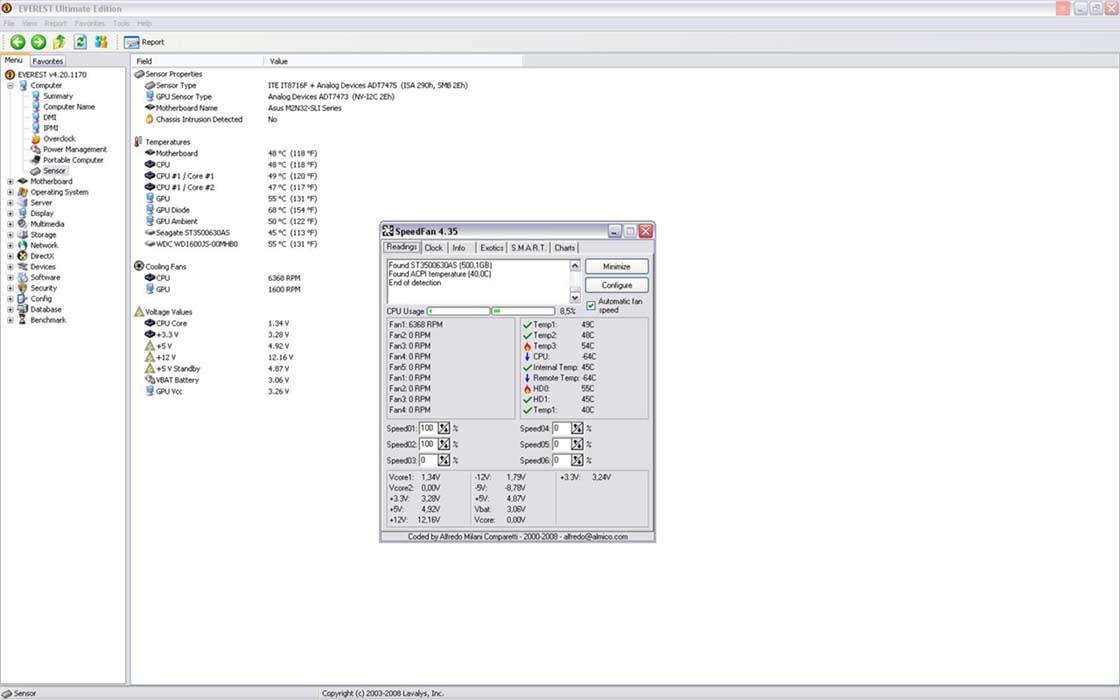The height and width of the screenshot is (700, 1120).
Task: Click the first CPU Usage bar in SpeedFan
Action: point(458,311)
